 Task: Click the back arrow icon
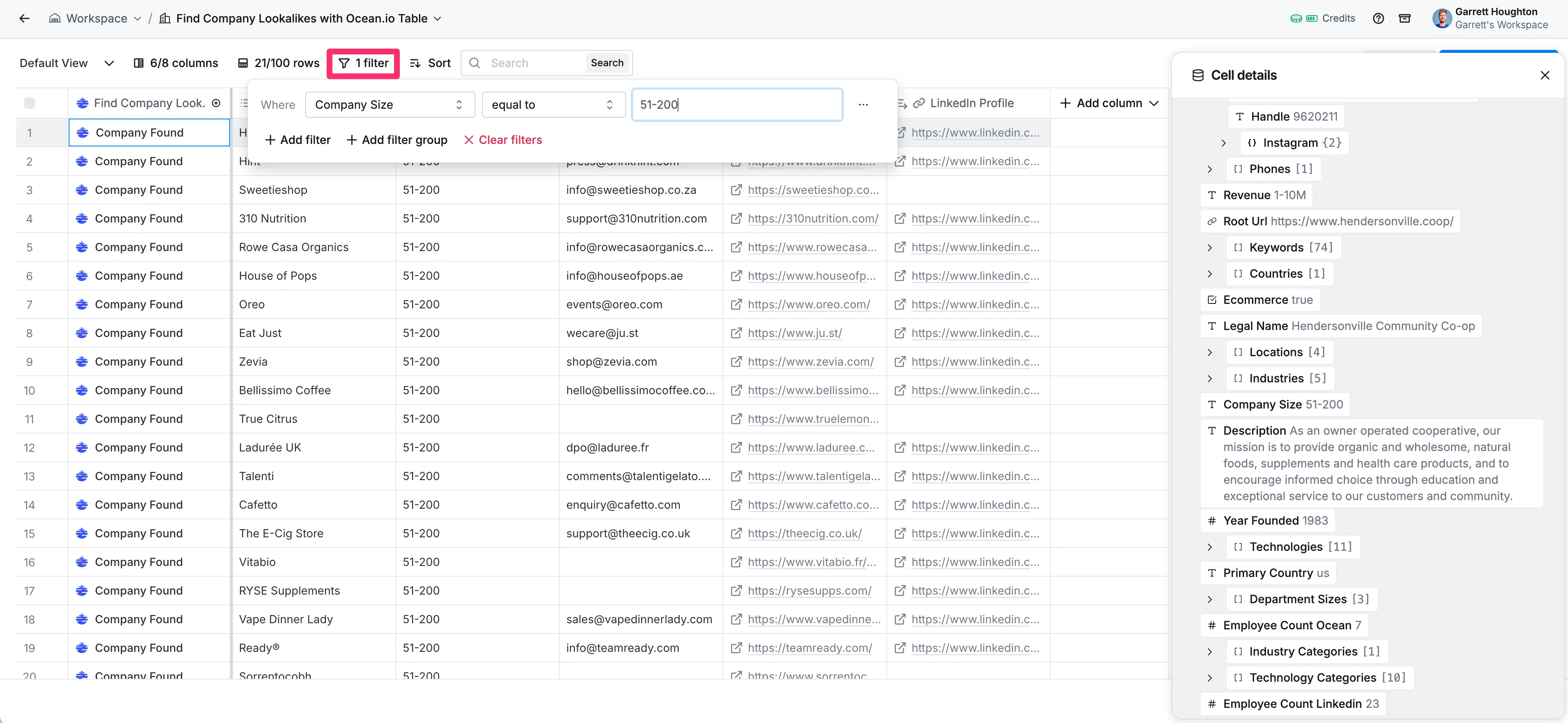point(25,18)
